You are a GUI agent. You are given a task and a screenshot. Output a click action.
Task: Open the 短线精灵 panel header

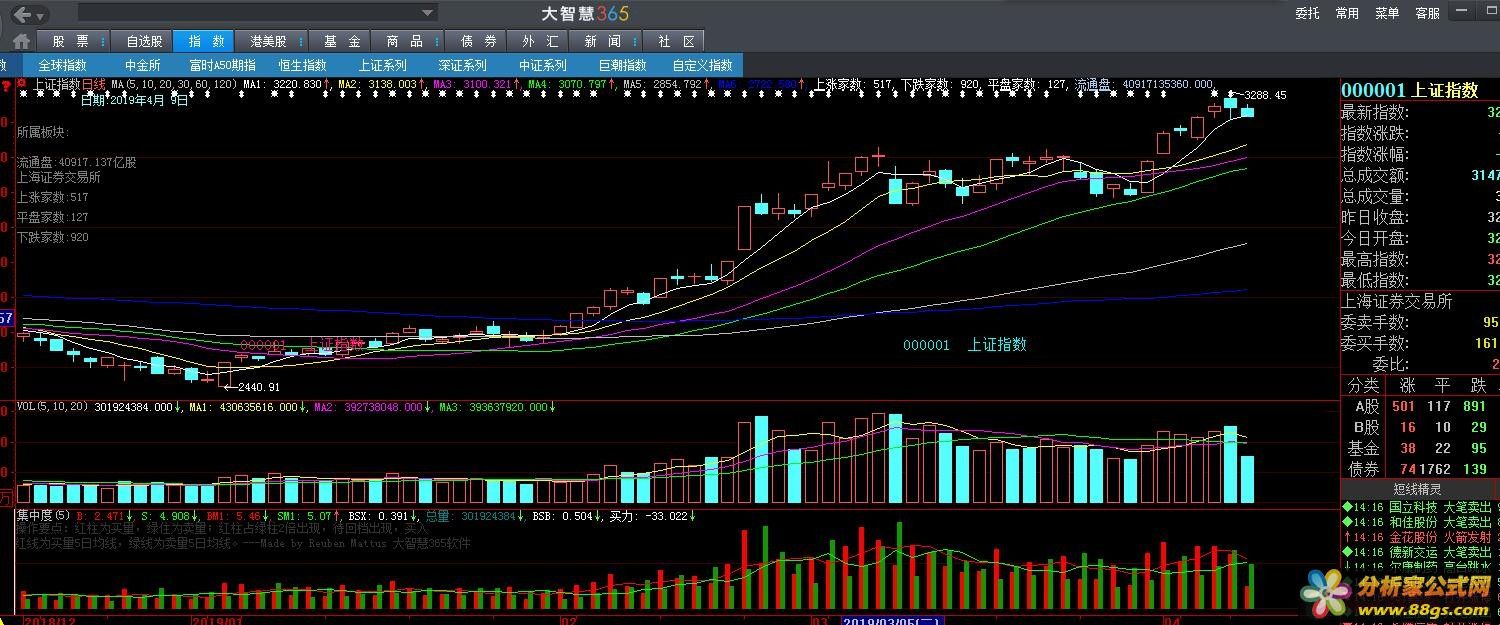1417,490
